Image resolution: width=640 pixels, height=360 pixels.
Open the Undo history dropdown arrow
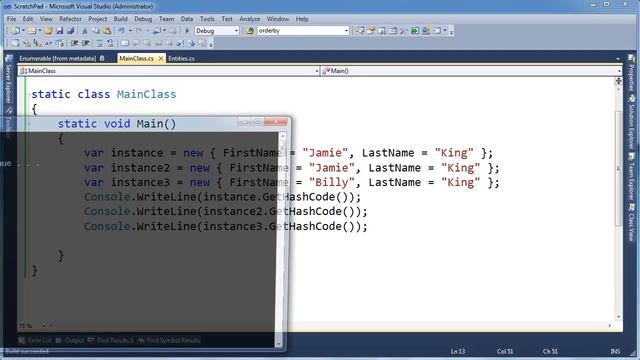pyautogui.click(x=130, y=31)
